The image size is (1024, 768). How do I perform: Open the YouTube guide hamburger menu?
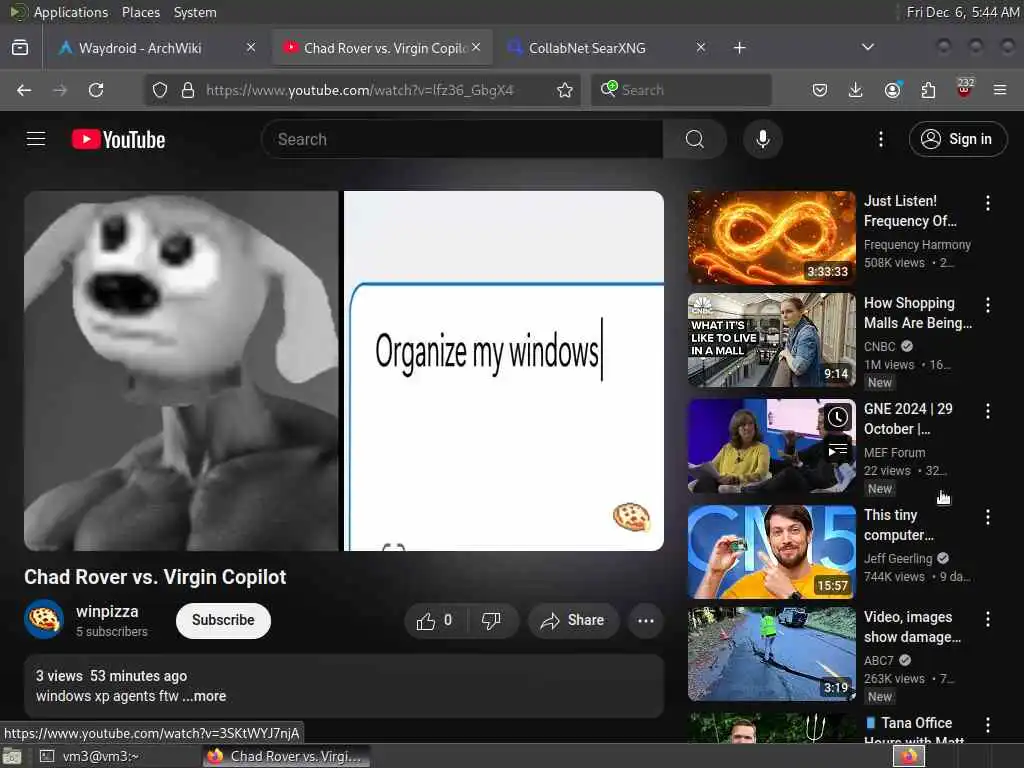click(x=36, y=139)
